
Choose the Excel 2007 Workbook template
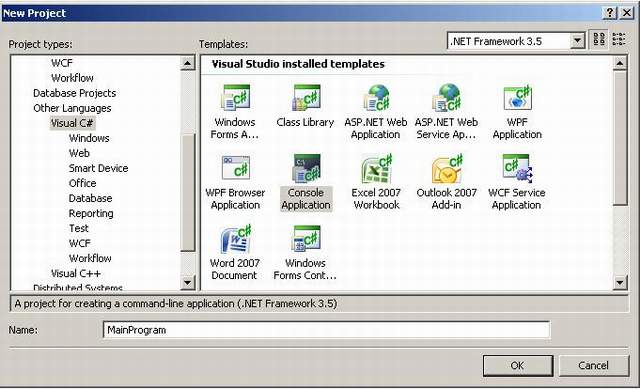(376, 182)
